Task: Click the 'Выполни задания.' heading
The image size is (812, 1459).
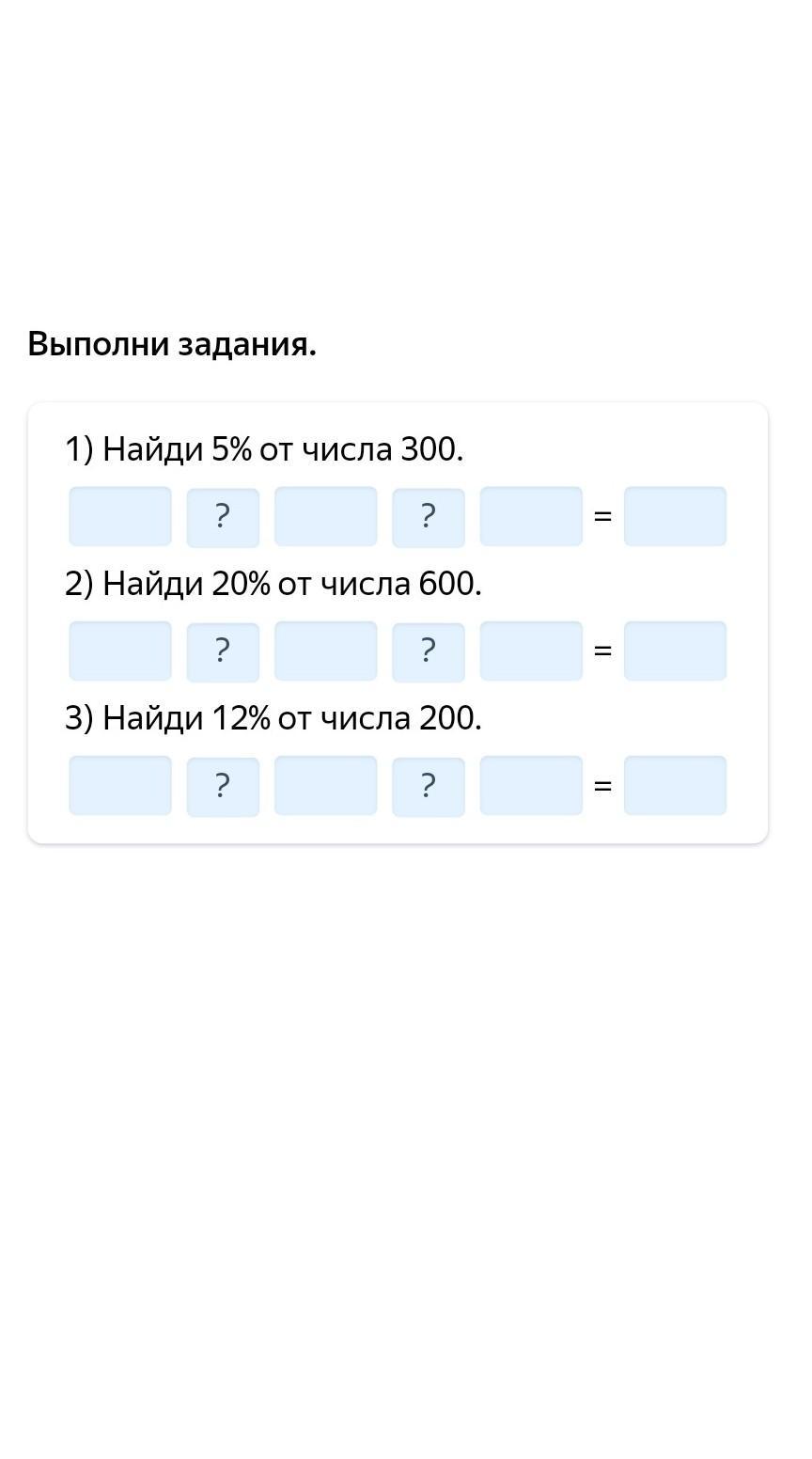Action: click(x=172, y=344)
